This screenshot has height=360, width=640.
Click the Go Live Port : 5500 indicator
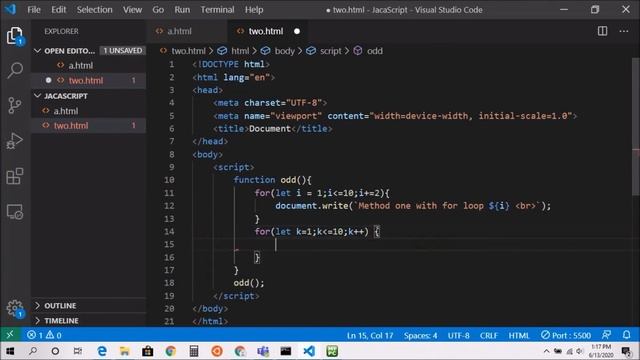[566, 335]
